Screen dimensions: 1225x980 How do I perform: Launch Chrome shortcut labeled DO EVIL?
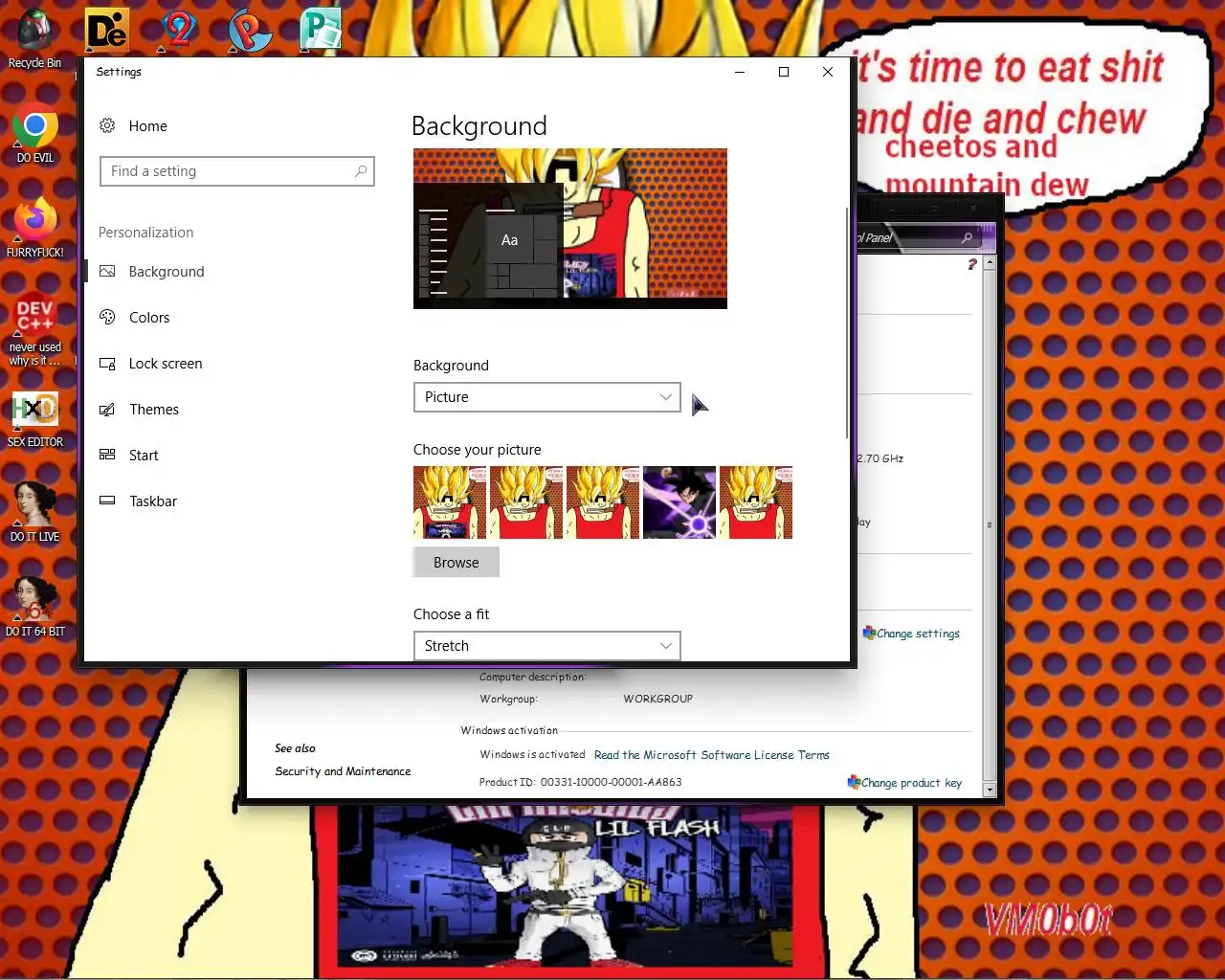point(34,134)
